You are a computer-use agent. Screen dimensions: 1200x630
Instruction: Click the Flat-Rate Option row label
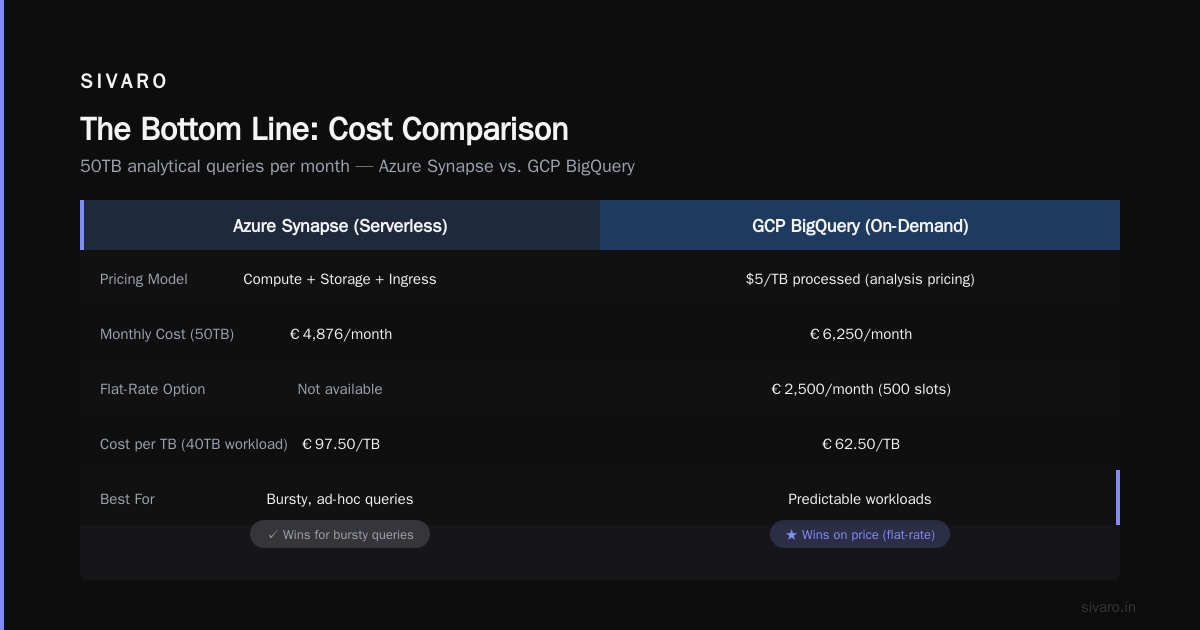[x=153, y=389]
